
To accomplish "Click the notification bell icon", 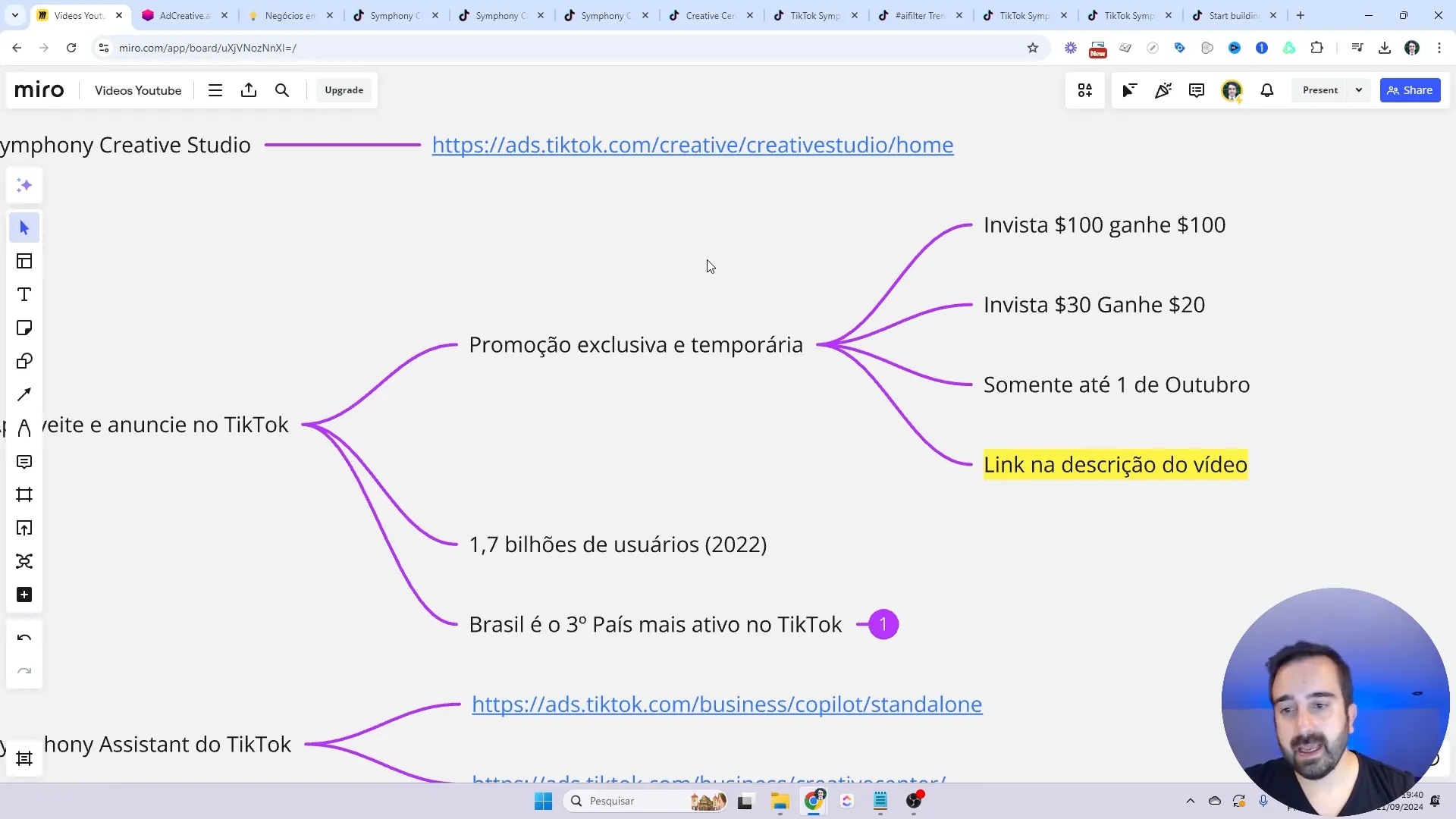I will [1267, 90].
